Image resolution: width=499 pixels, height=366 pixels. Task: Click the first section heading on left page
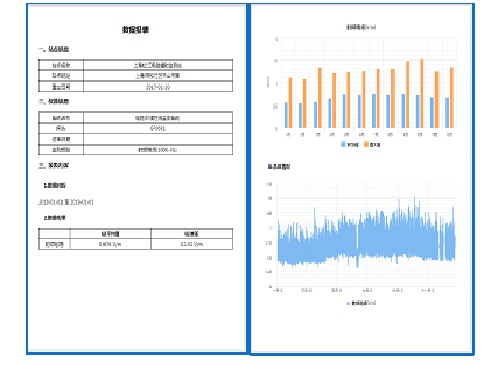[x=54, y=49]
